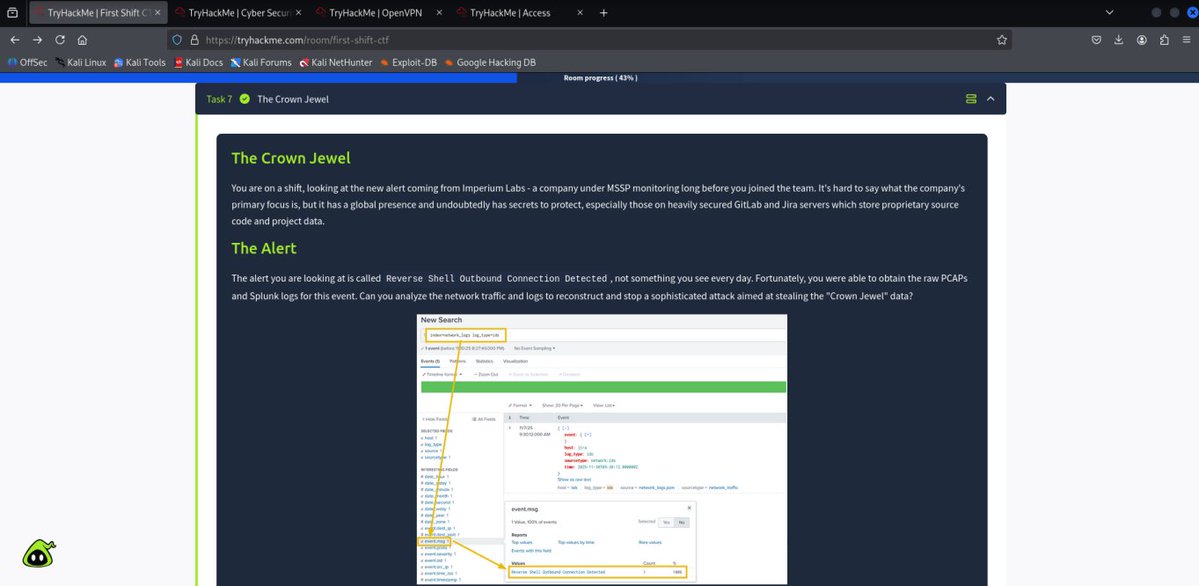The image size is (1199, 586).
Task: Open a new browser tab
Action: click(x=603, y=13)
